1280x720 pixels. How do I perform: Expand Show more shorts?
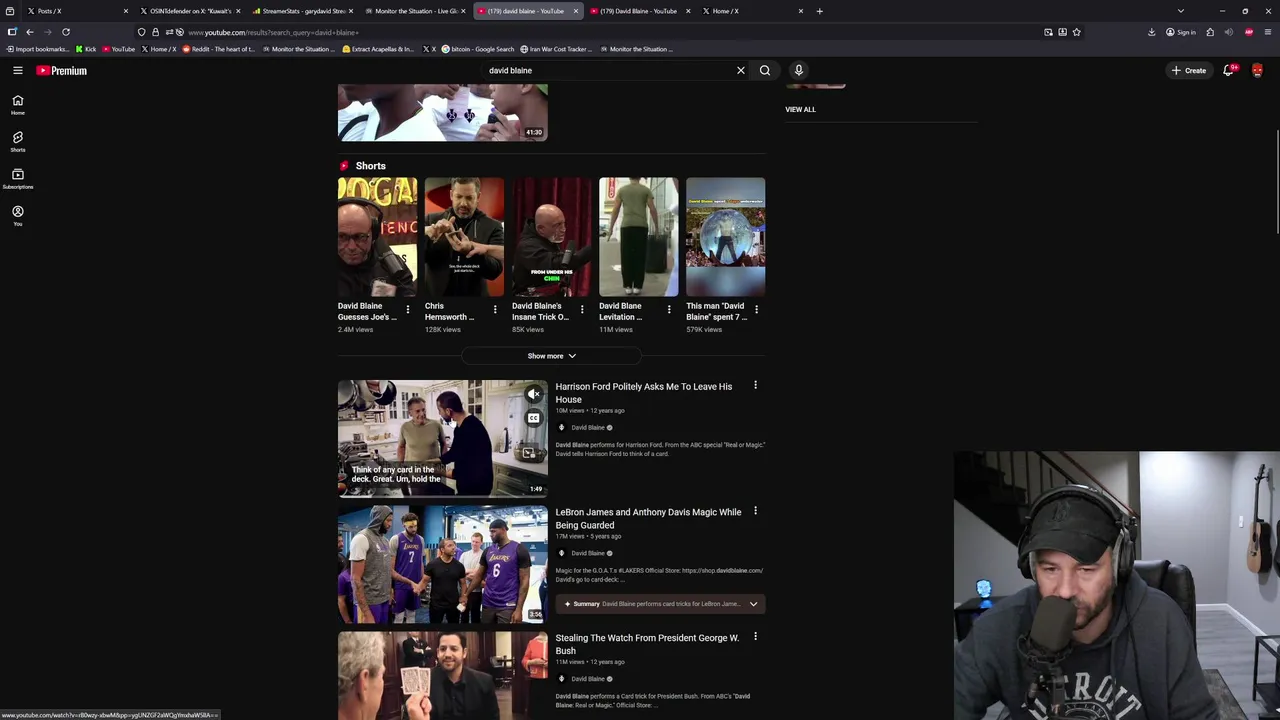tap(552, 356)
